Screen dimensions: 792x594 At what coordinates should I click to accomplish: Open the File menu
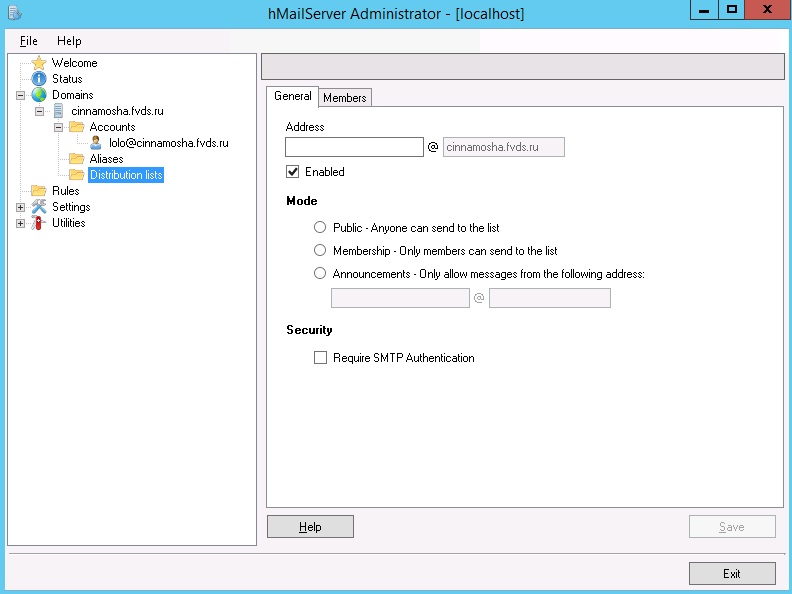(x=29, y=41)
